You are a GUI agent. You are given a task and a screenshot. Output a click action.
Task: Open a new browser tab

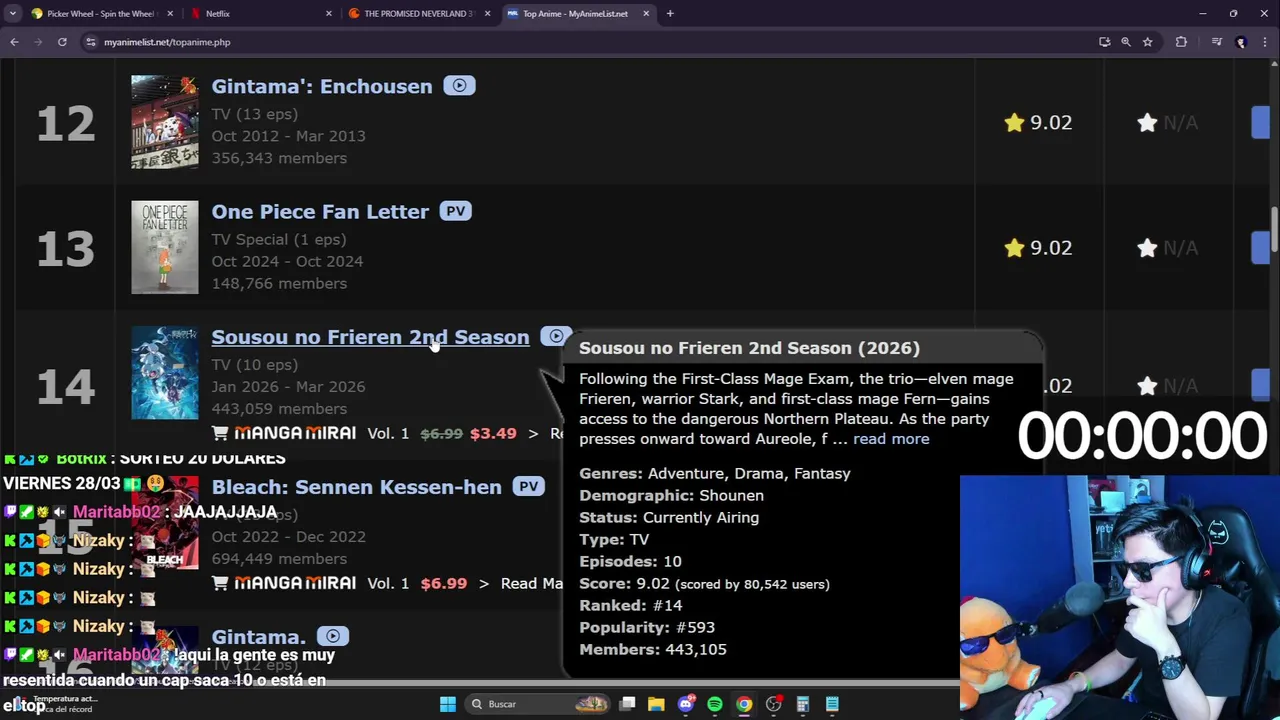[670, 14]
